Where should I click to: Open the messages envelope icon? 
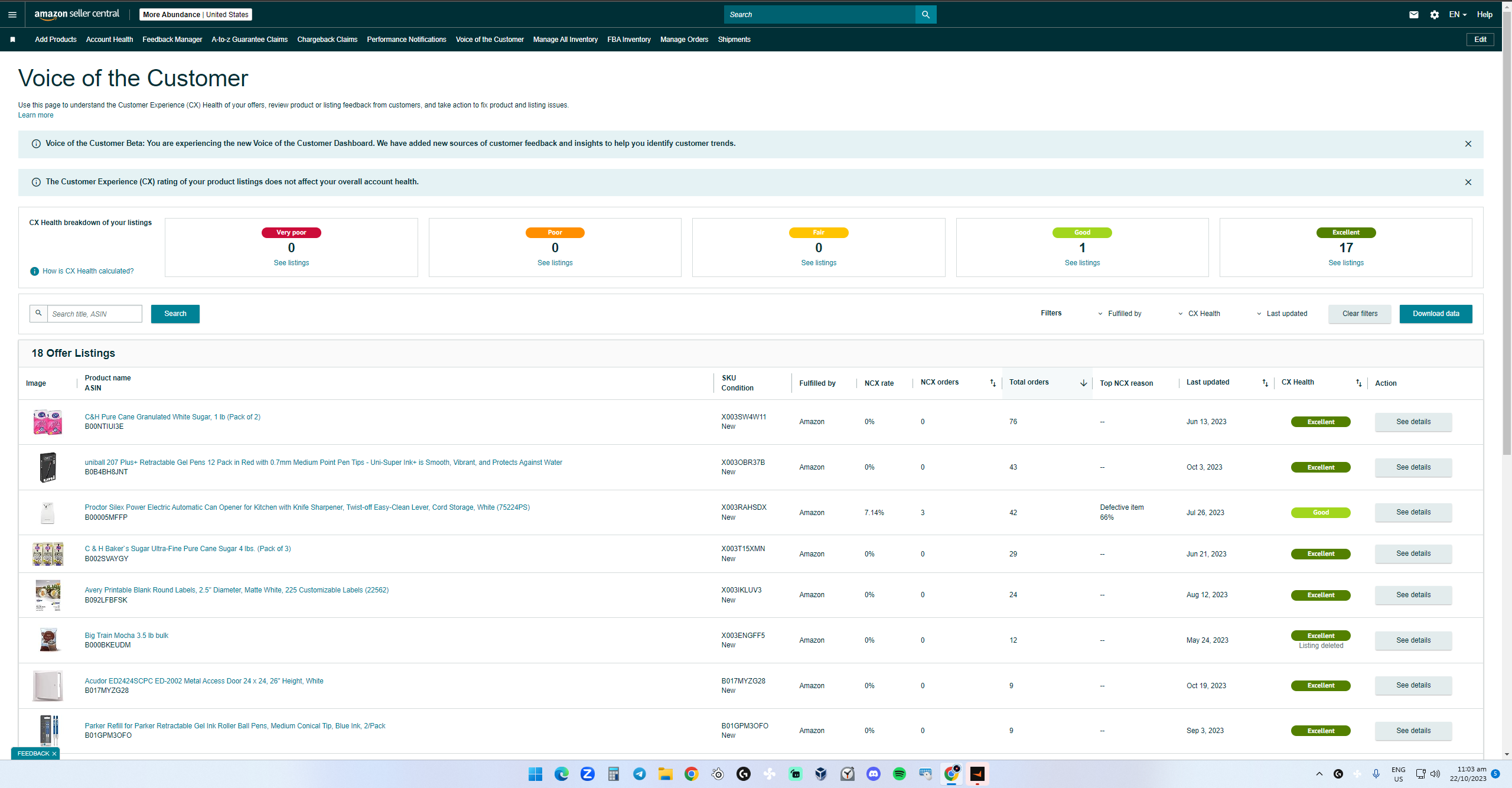1413,15
